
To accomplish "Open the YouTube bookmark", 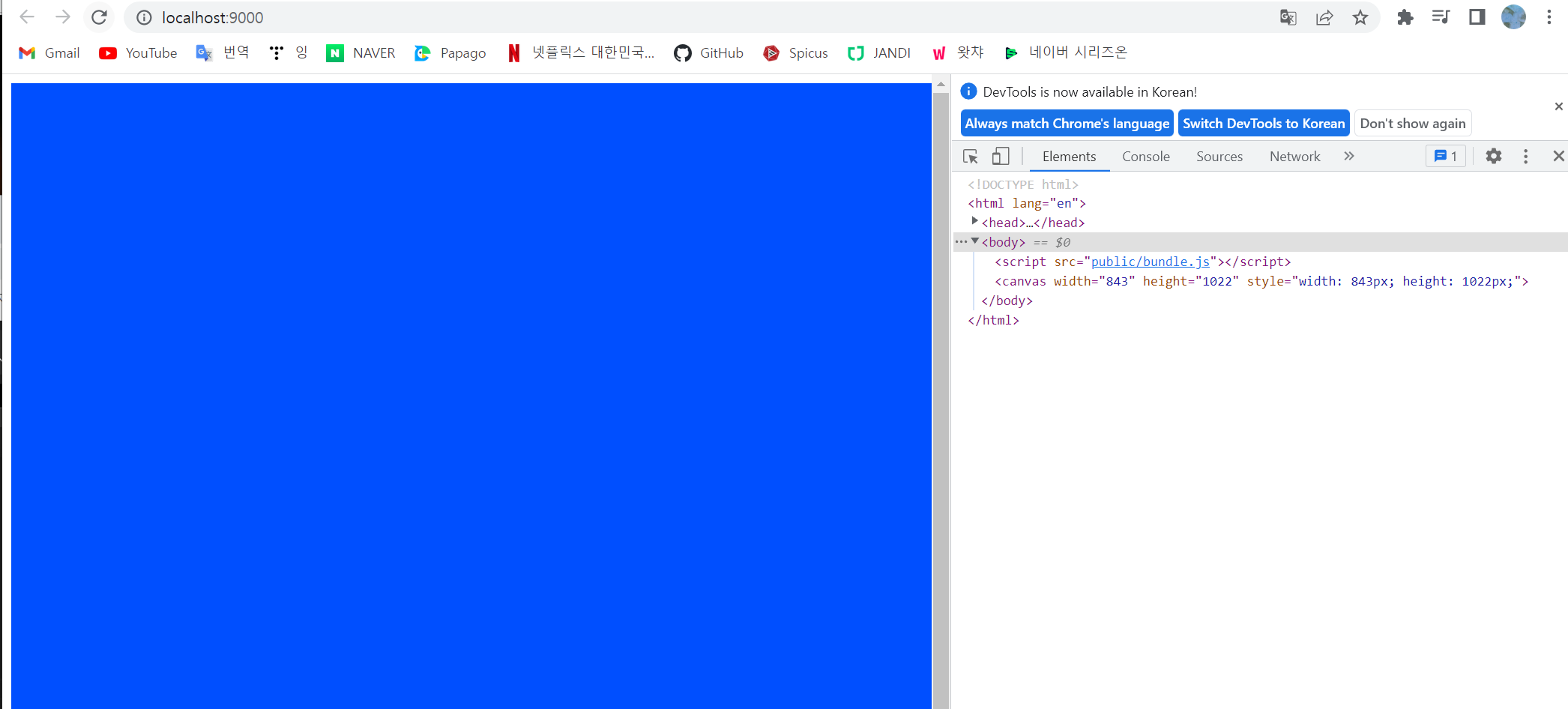I will tap(139, 53).
